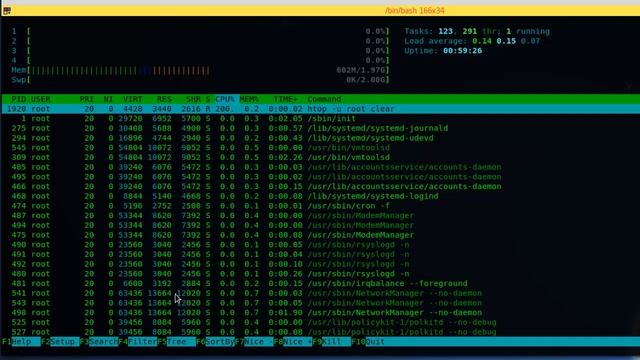Click the CPU 2 meter bar
The height and width of the screenshot is (360, 640).
pyautogui.click(x=200, y=41)
